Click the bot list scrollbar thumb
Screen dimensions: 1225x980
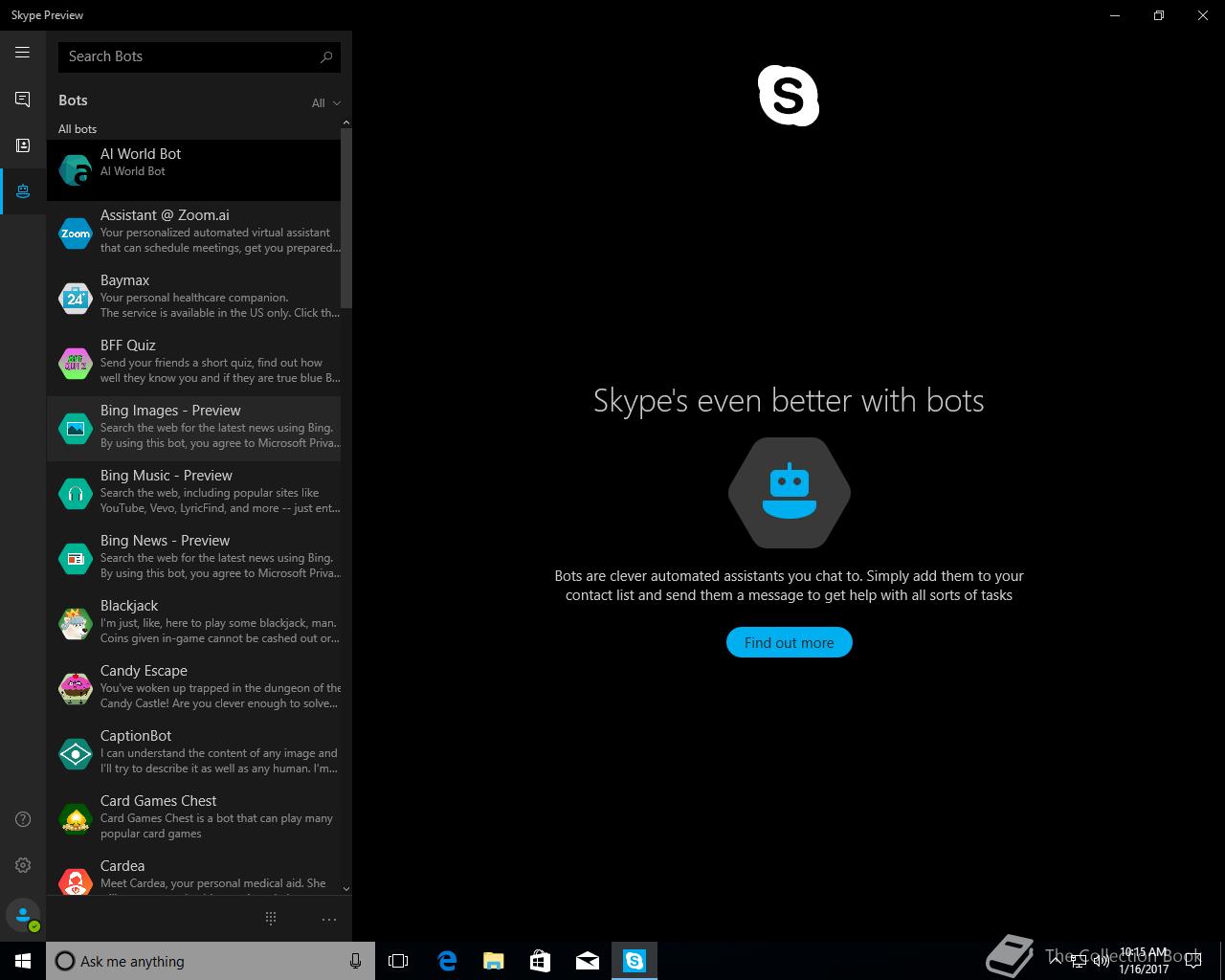(346, 218)
